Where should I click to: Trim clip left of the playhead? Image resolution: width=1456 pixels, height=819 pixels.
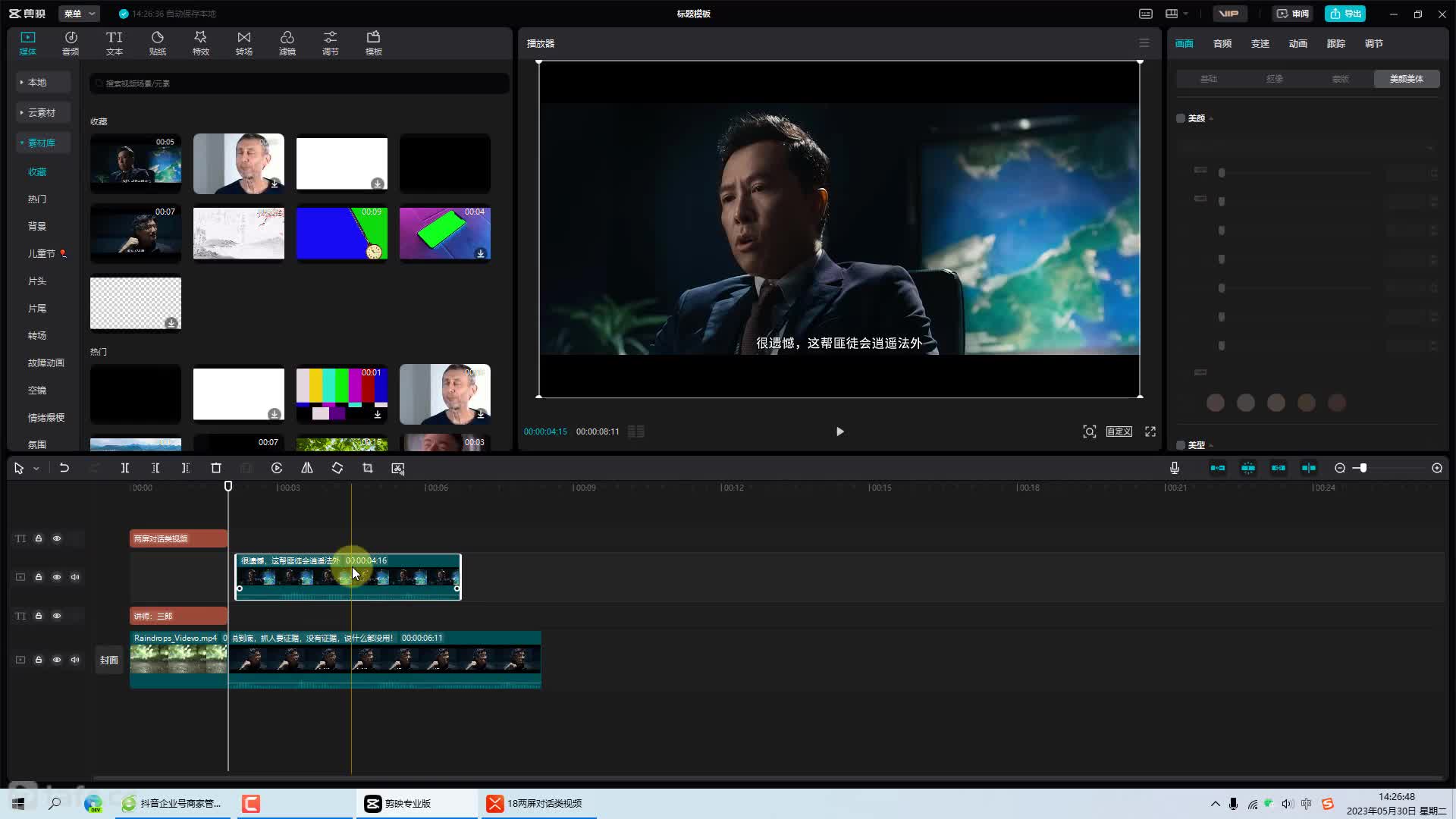pos(155,469)
